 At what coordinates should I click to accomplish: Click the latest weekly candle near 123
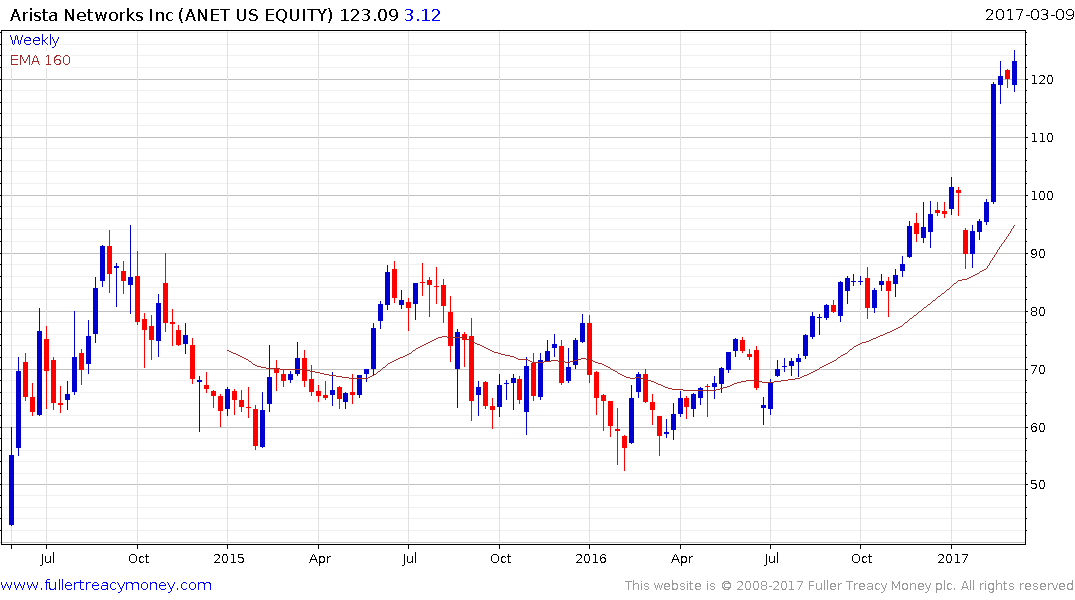(1015, 73)
